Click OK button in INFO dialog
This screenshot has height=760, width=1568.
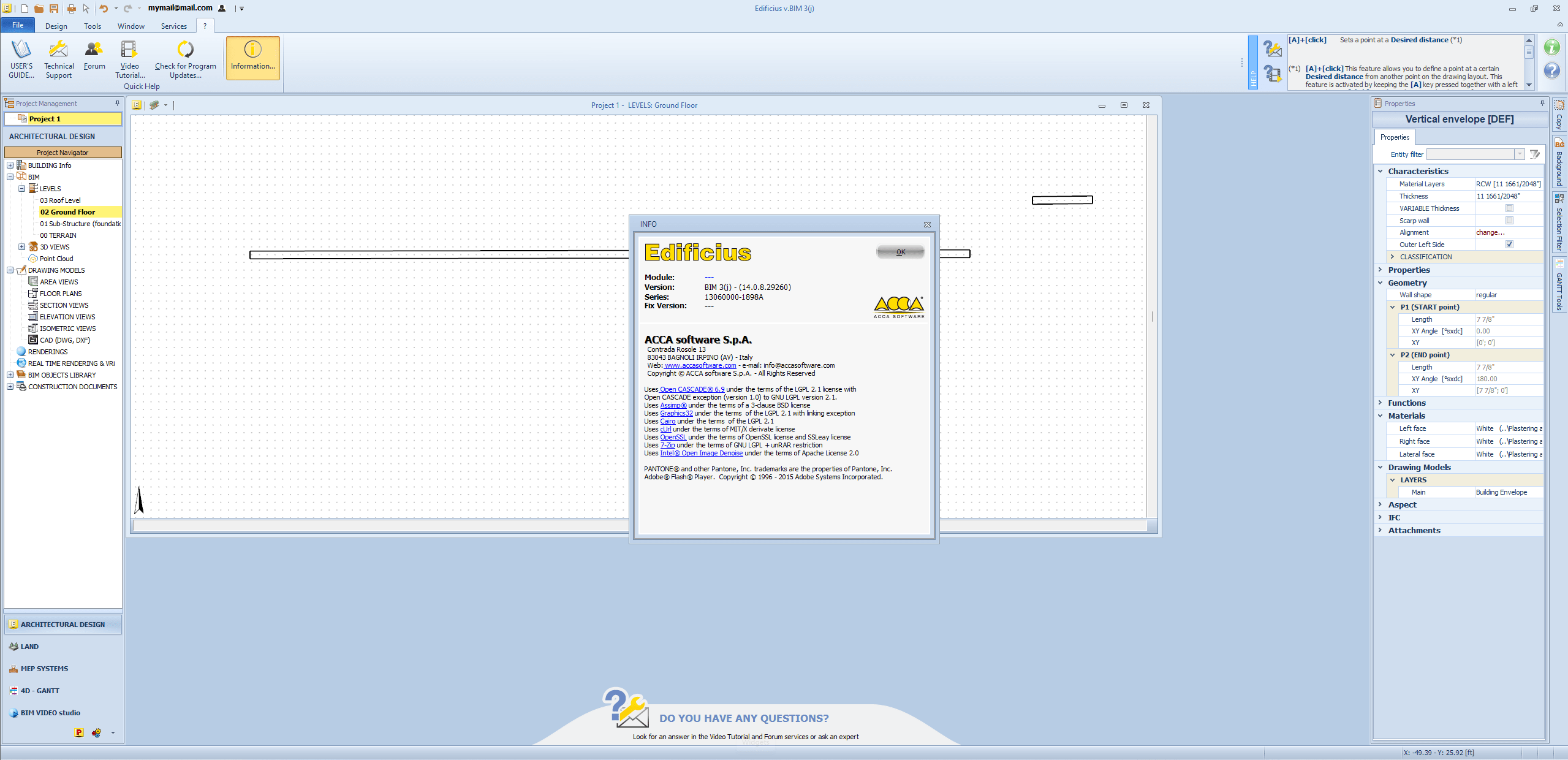(898, 252)
